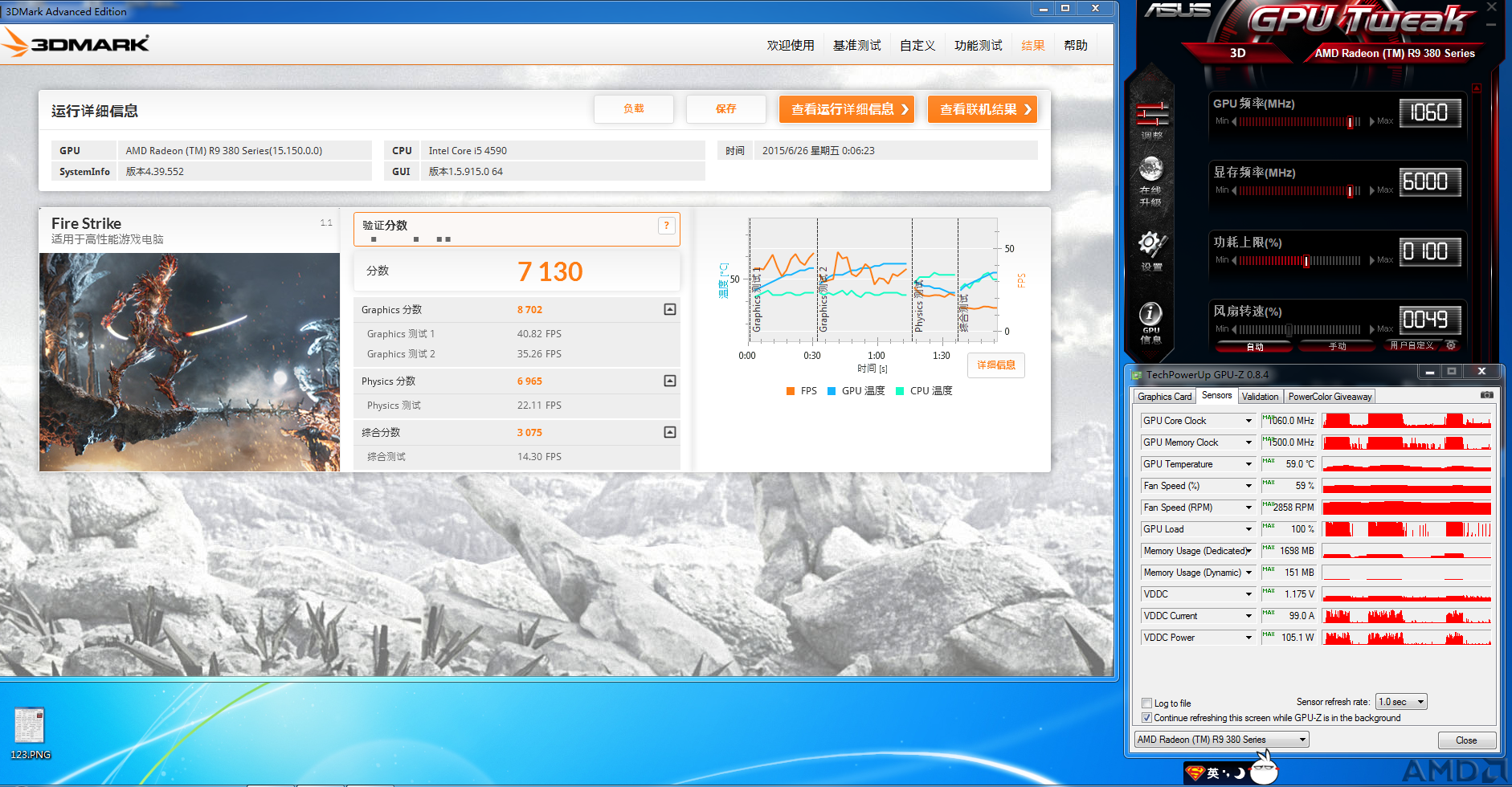Collapse the 综合分数 section
Image resolution: width=1512 pixels, height=787 pixels.
670,432
